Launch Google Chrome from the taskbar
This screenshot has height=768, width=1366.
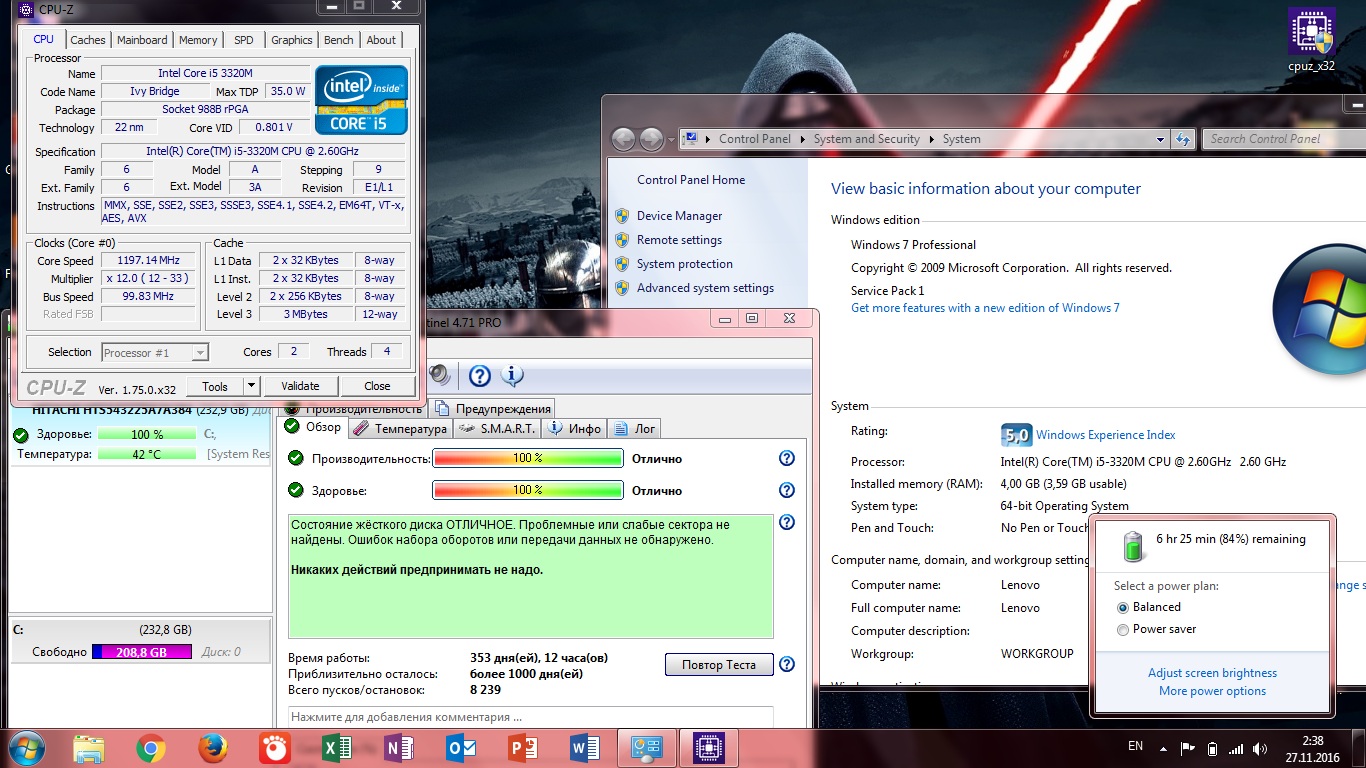point(151,748)
